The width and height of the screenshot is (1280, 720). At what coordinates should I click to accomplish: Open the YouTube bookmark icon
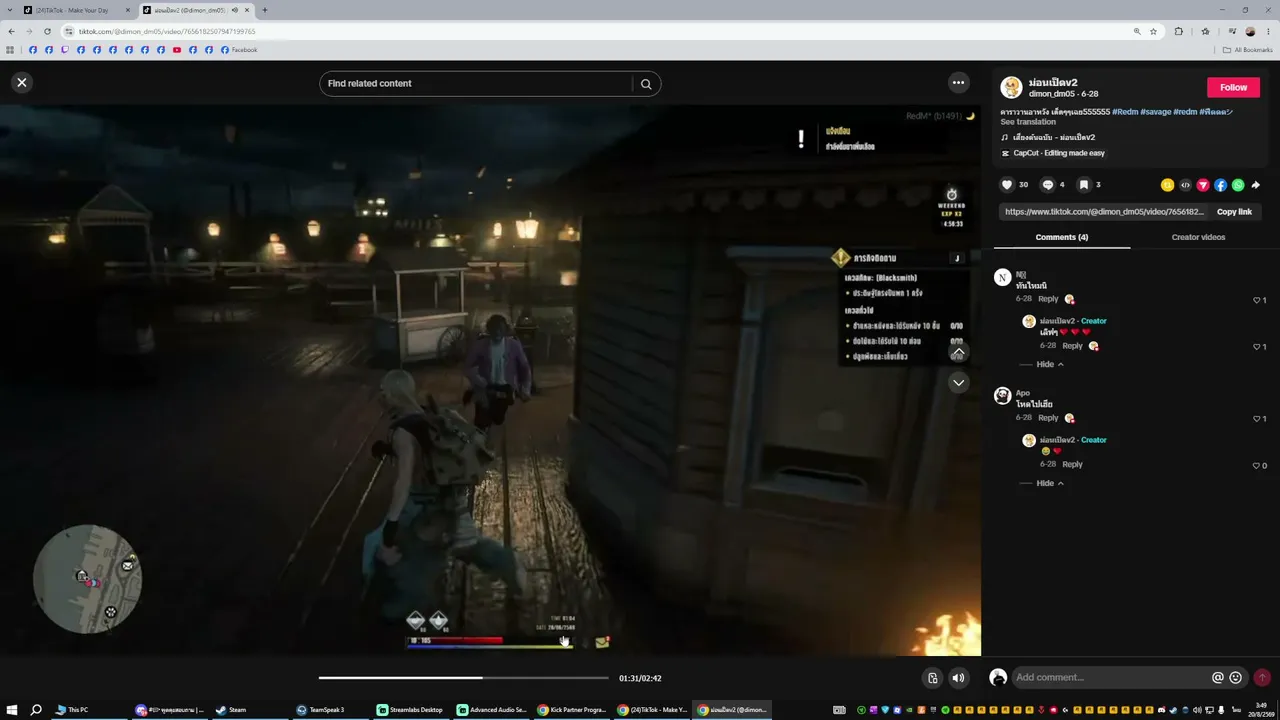[x=177, y=50]
